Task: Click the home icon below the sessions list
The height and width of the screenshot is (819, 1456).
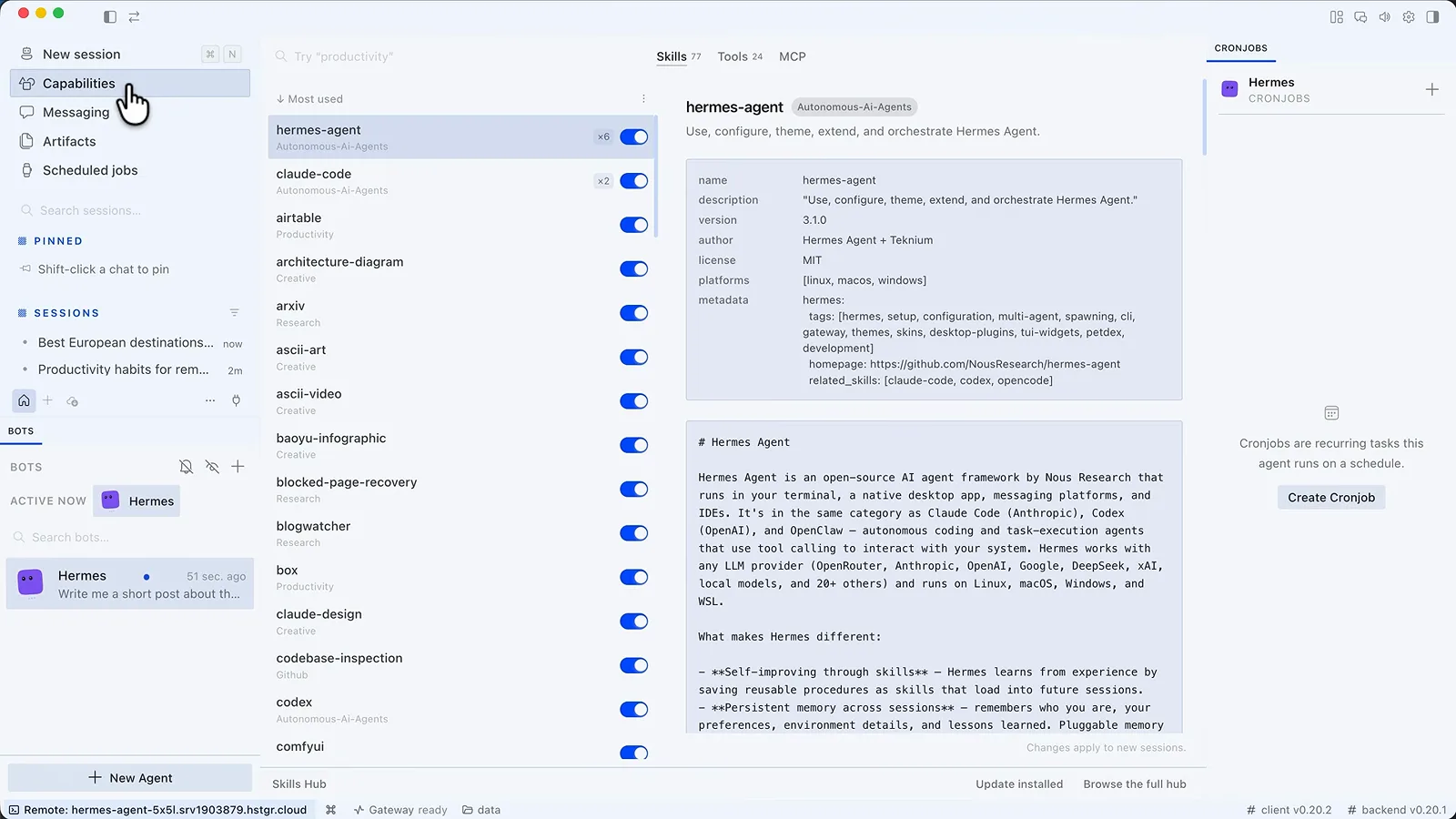Action: (x=25, y=400)
